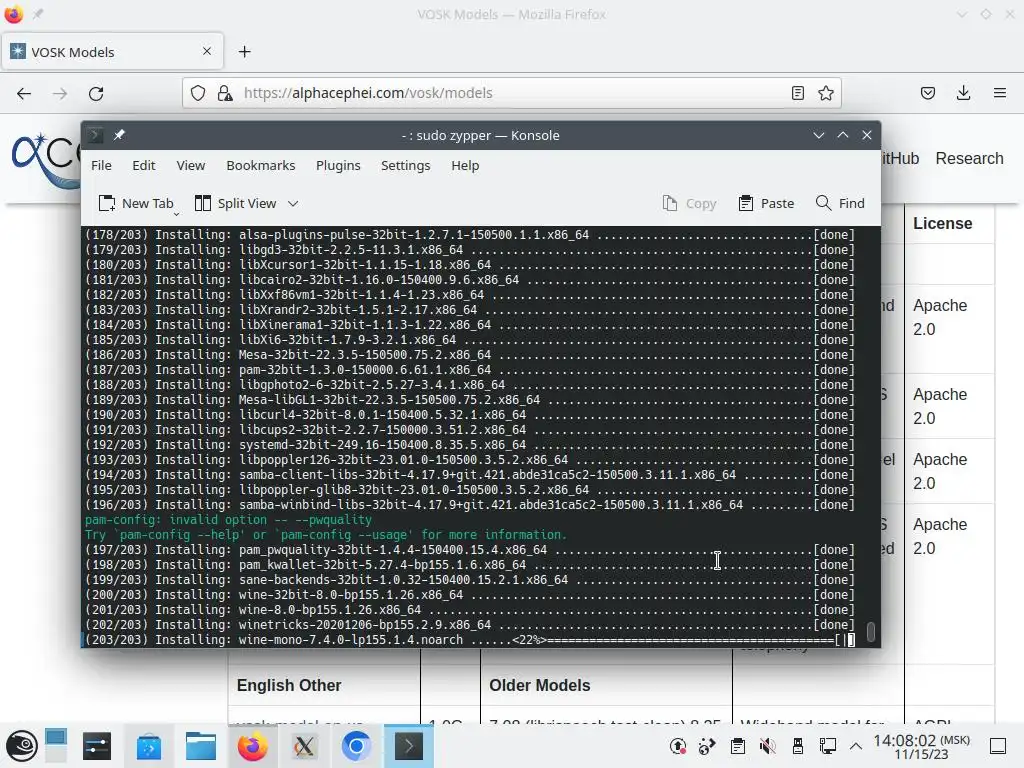Open Konsole Help menu

[x=465, y=165]
